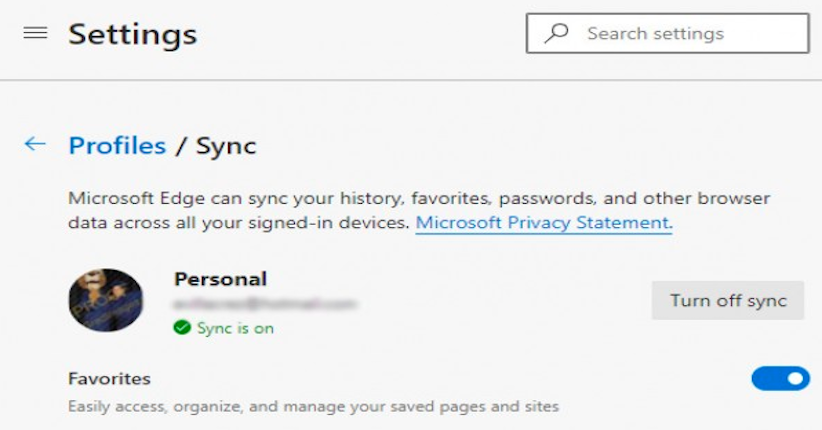Click the back arrow beside Profiles

pos(35,144)
